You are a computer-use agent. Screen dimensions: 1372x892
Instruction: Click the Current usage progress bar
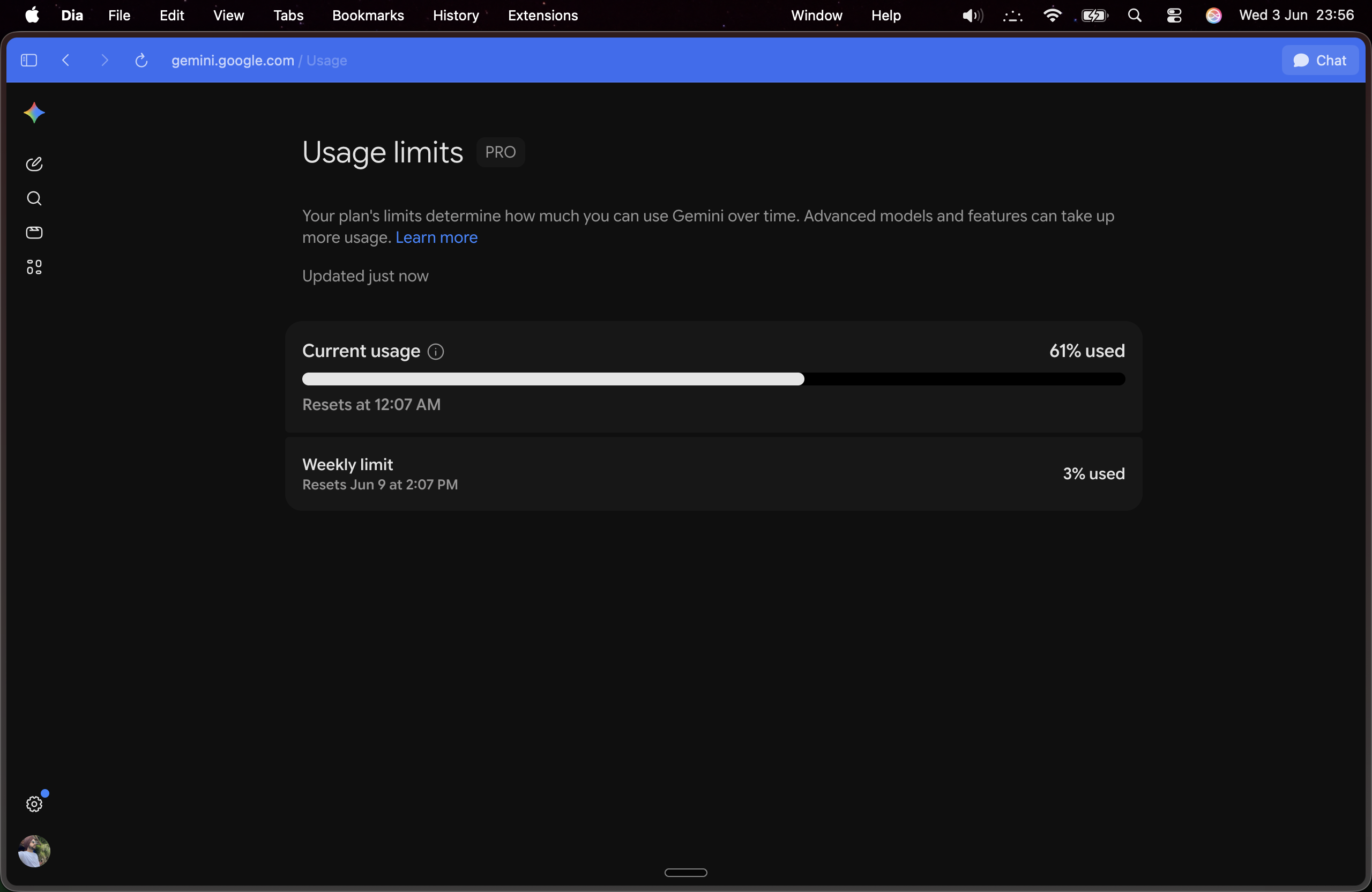pyautogui.click(x=714, y=379)
